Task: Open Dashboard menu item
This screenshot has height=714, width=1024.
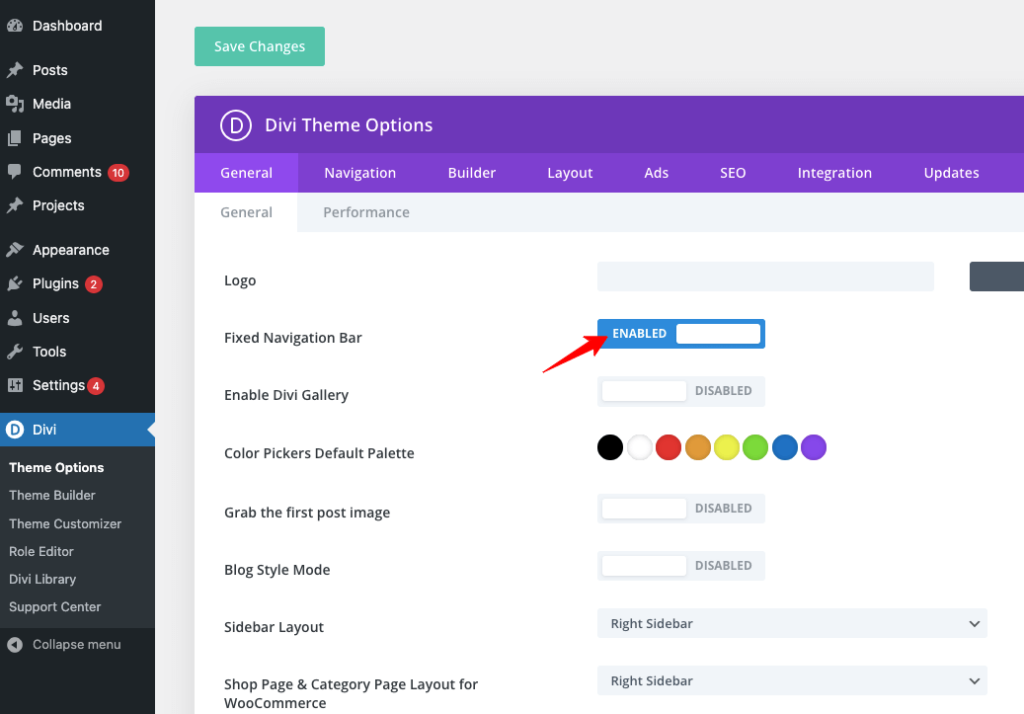Action: tap(77, 26)
